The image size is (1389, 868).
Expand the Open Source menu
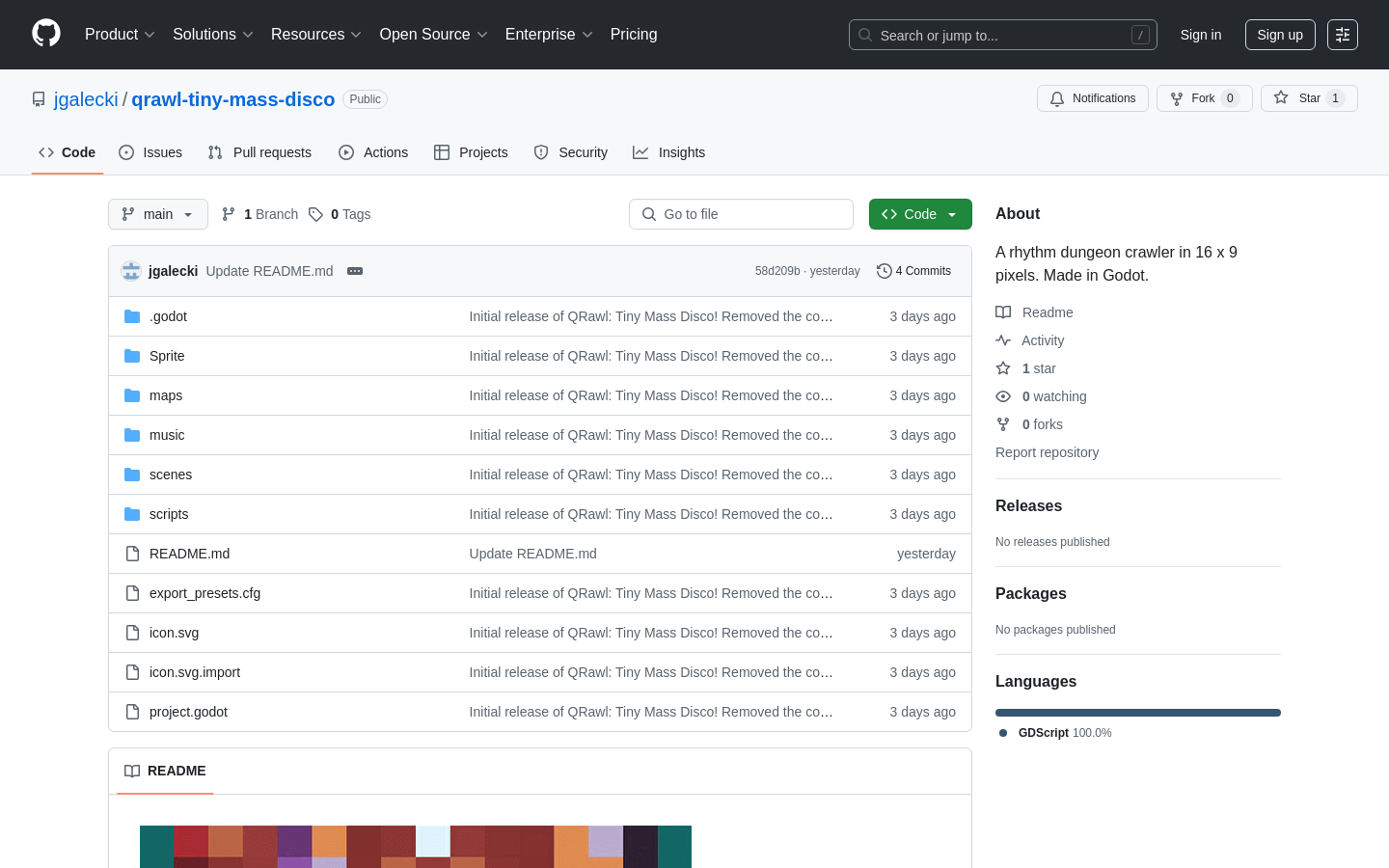click(x=434, y=34)
